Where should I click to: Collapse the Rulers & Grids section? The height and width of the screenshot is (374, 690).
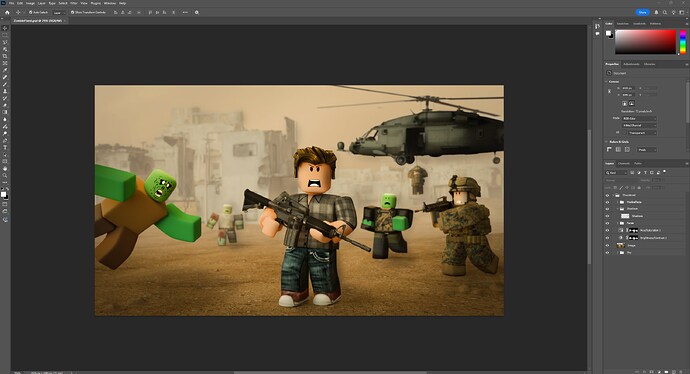point(606,142)
